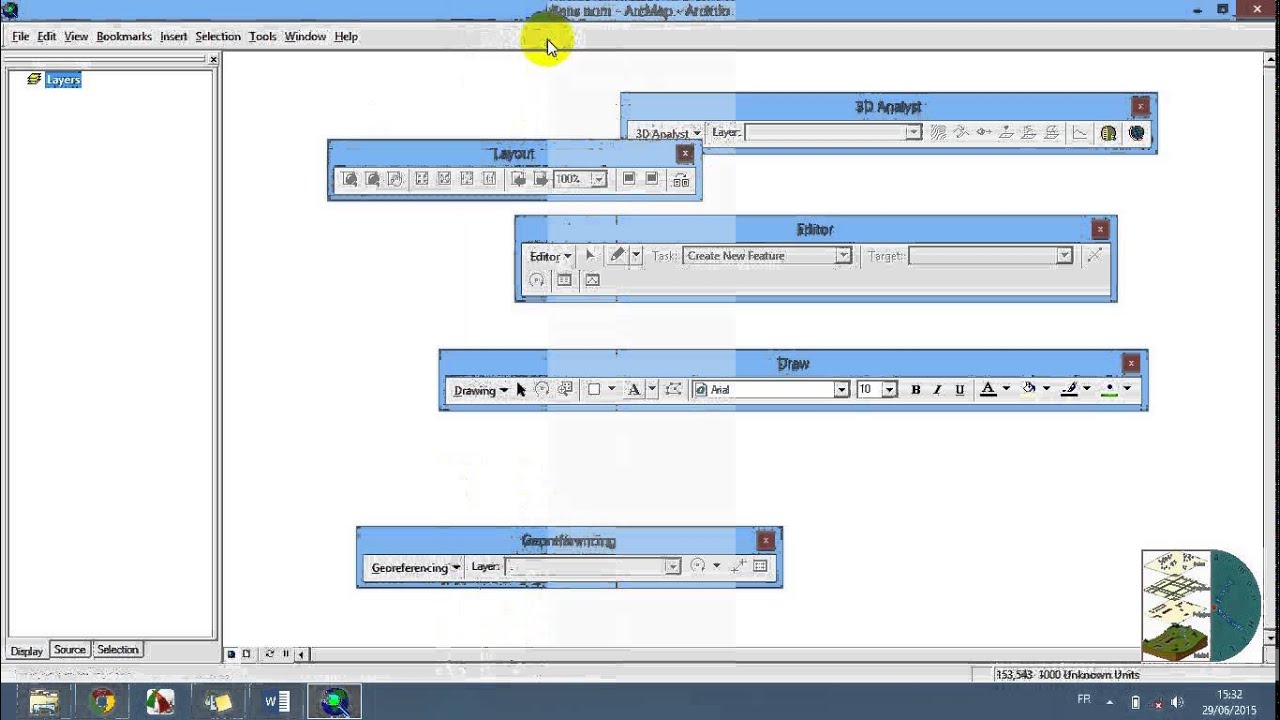Open the Tools menu
Image resolution: width=1280 pixels, height=720 pixels.
coord(262,36)
